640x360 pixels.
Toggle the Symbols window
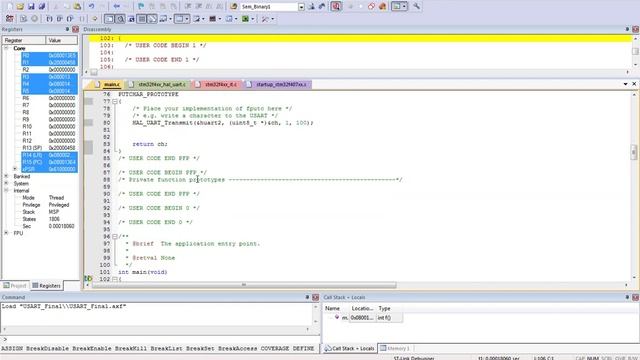[x=131, y=19]
